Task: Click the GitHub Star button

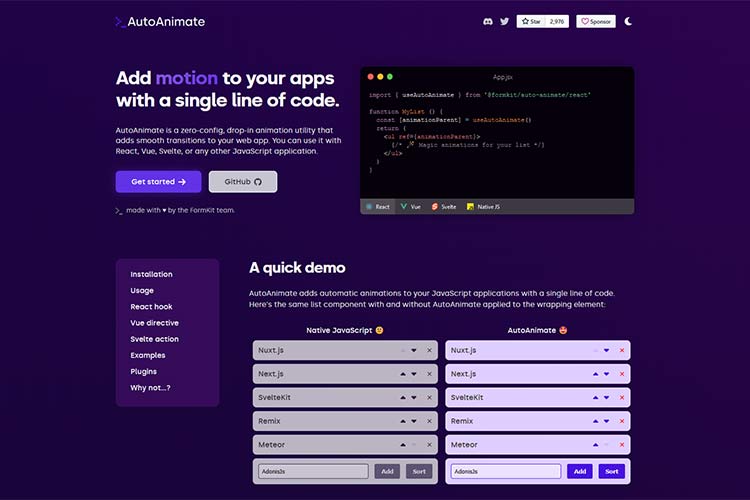Action: (530, 21)
